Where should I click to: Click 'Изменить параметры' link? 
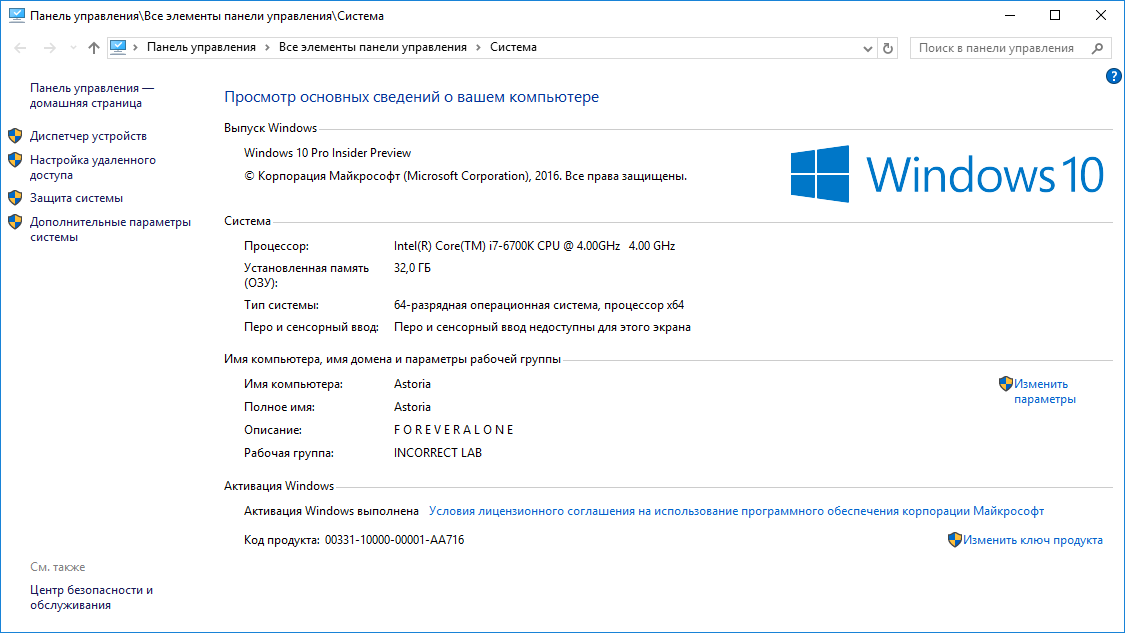coord(1045,392)
